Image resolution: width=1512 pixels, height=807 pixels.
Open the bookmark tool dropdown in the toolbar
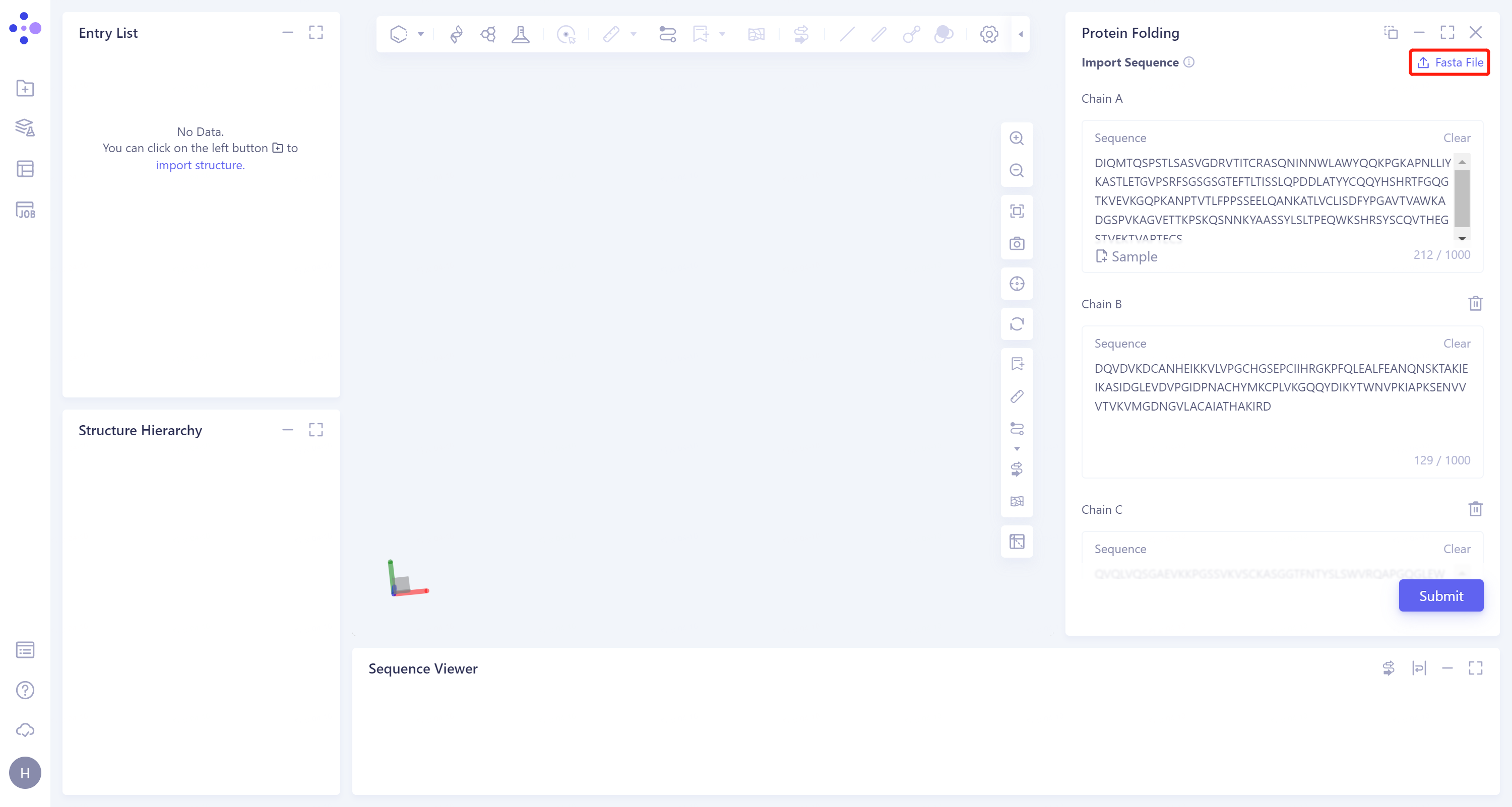click(722, 34)
